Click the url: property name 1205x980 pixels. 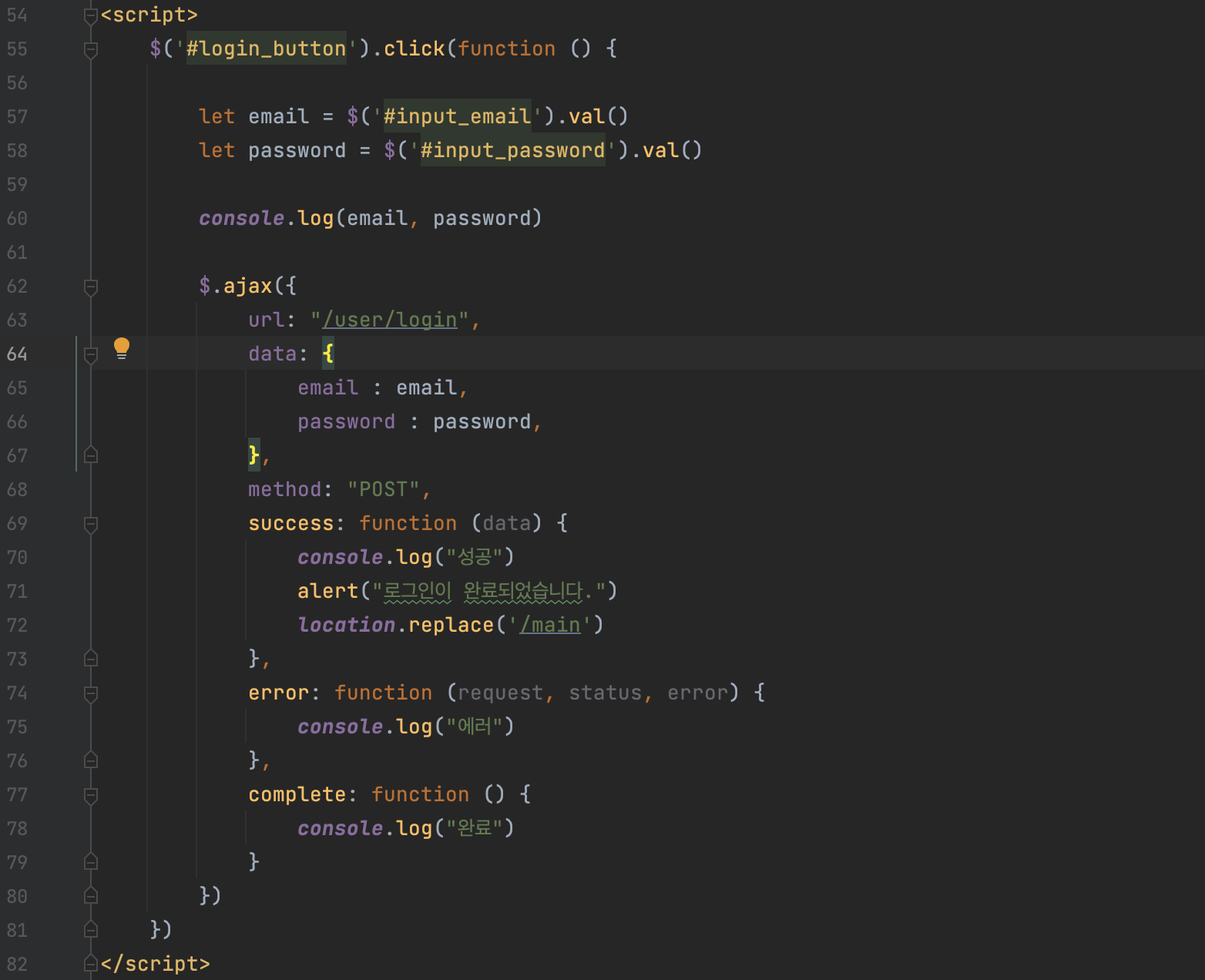tap(267, 320)
